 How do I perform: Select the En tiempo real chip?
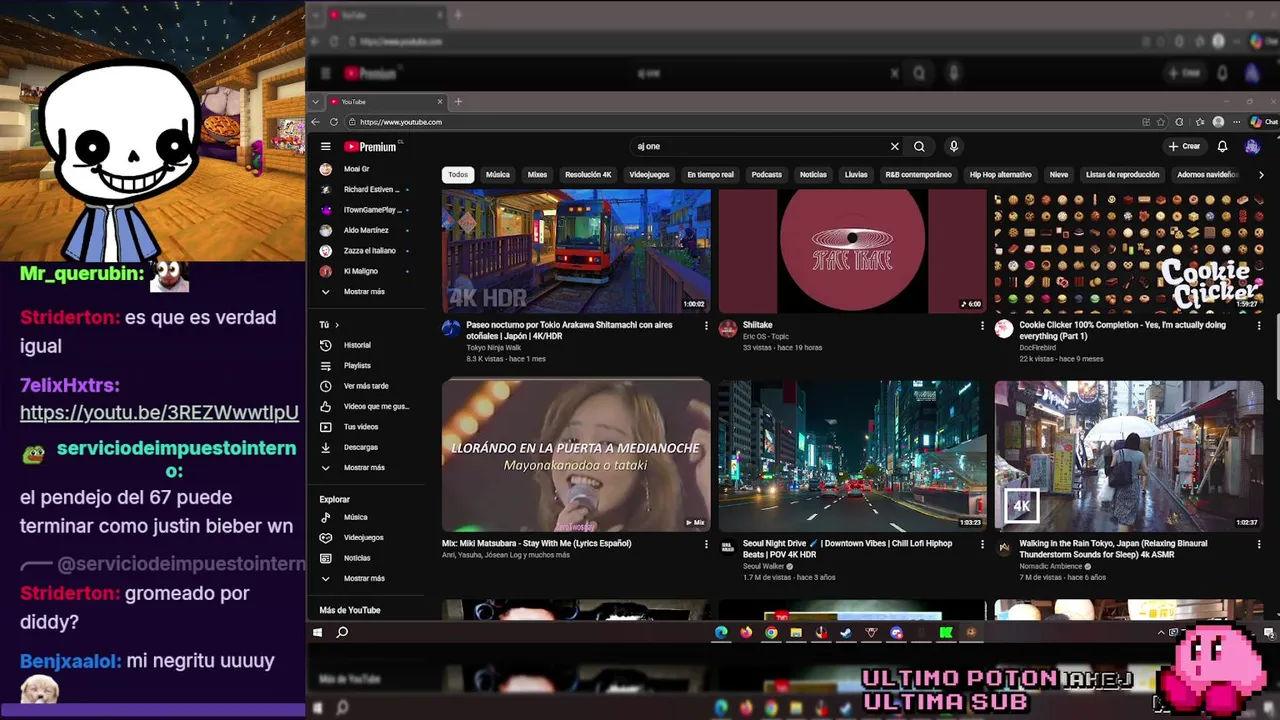tap(710, 175)
